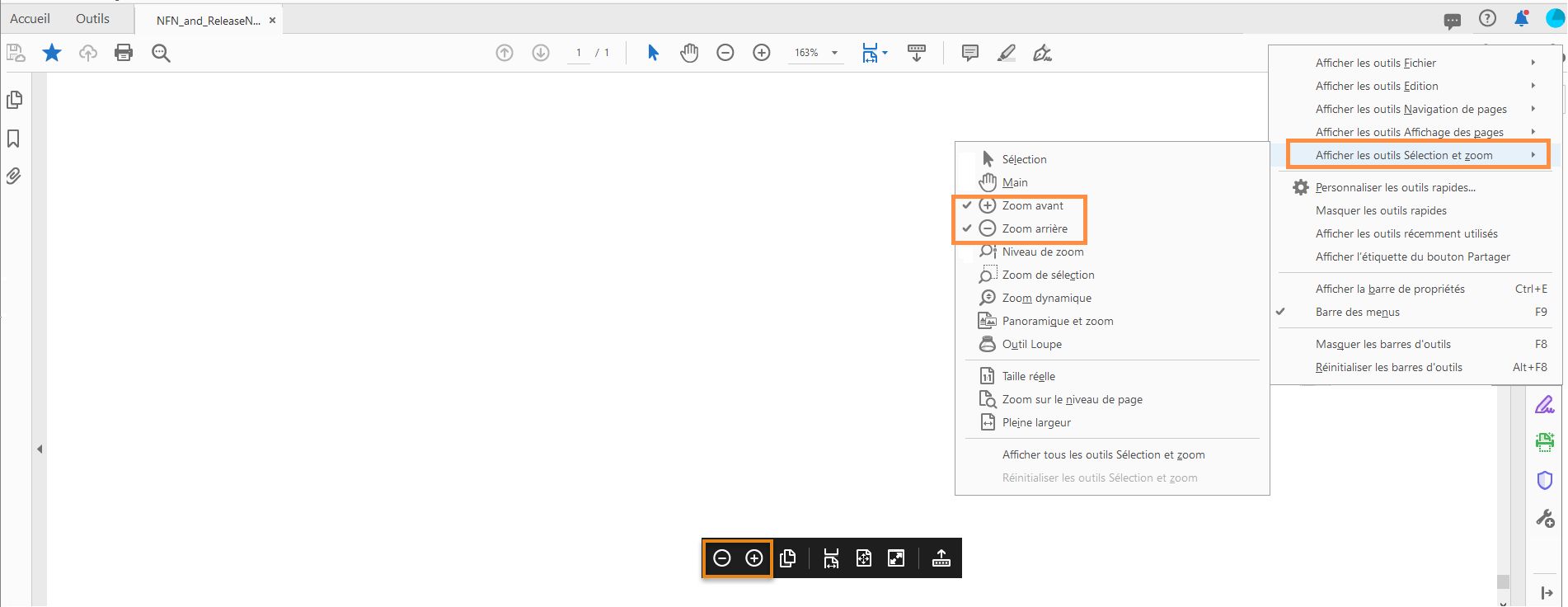Click the blue star bookmark icon
Image resolution: width=1568 pixels, height=607 pixels.
[52, 53]
